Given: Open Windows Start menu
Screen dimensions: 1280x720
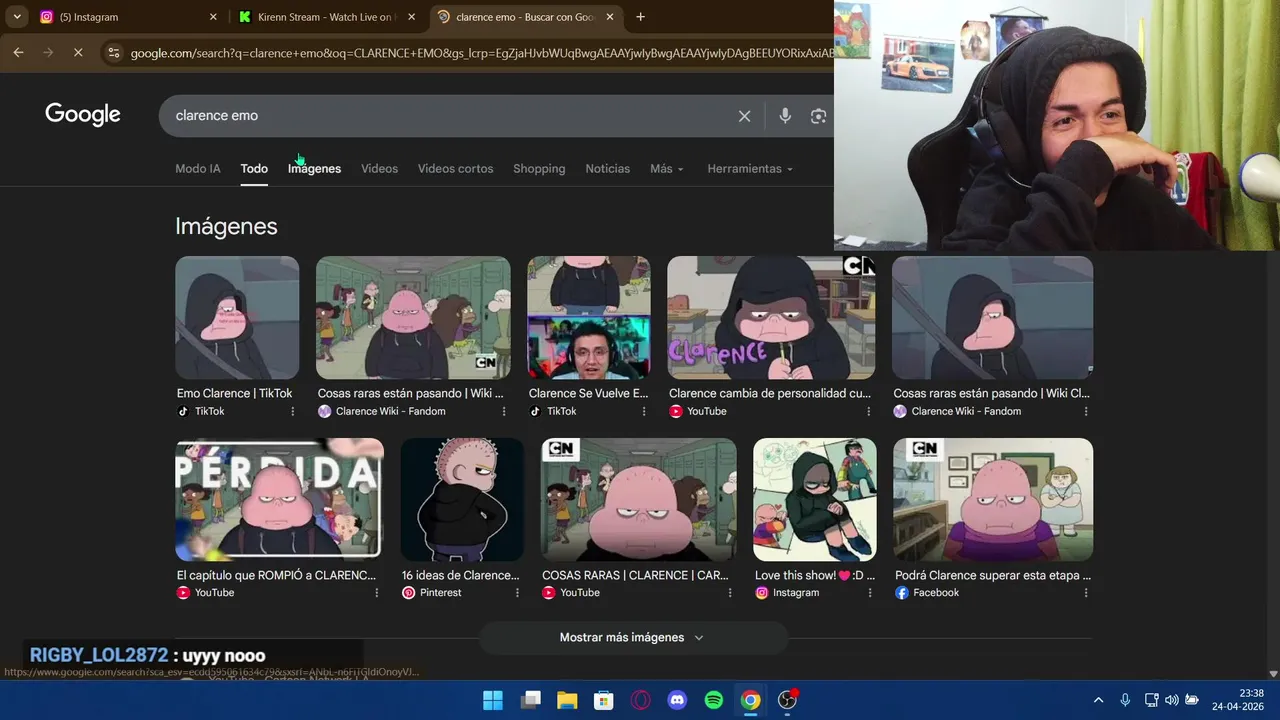Looking at the screenshot, I should pyautogui.click(x=493, y=700).
